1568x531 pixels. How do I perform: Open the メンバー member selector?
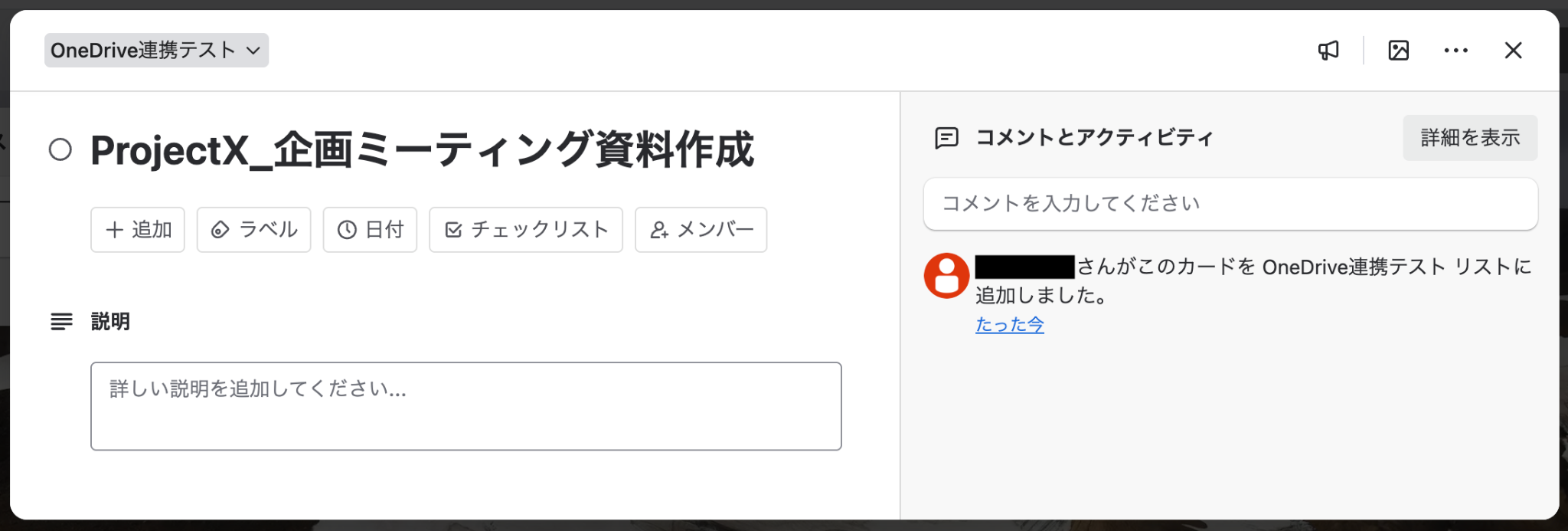point(701,230)
